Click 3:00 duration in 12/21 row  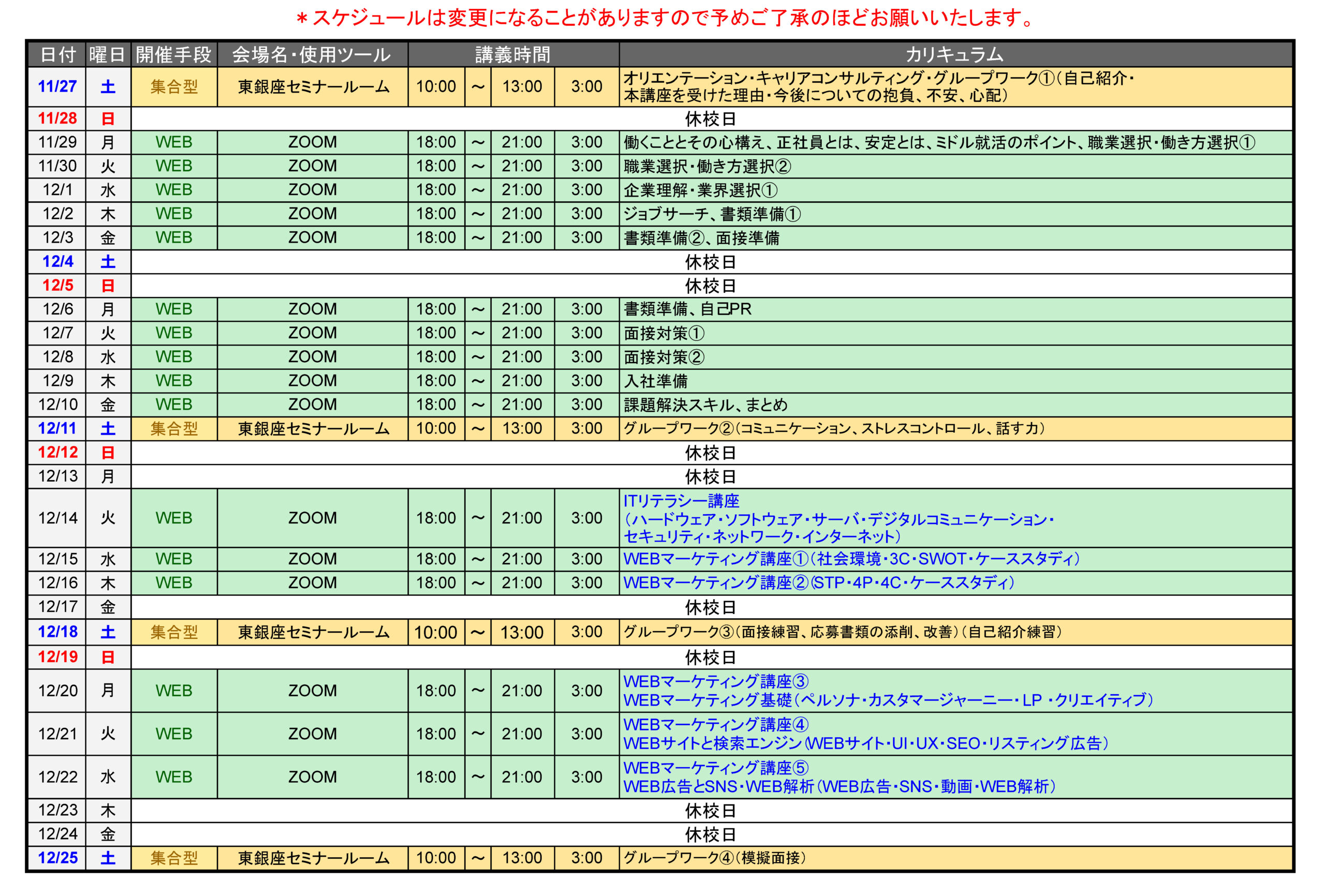(x=586, y=734)
